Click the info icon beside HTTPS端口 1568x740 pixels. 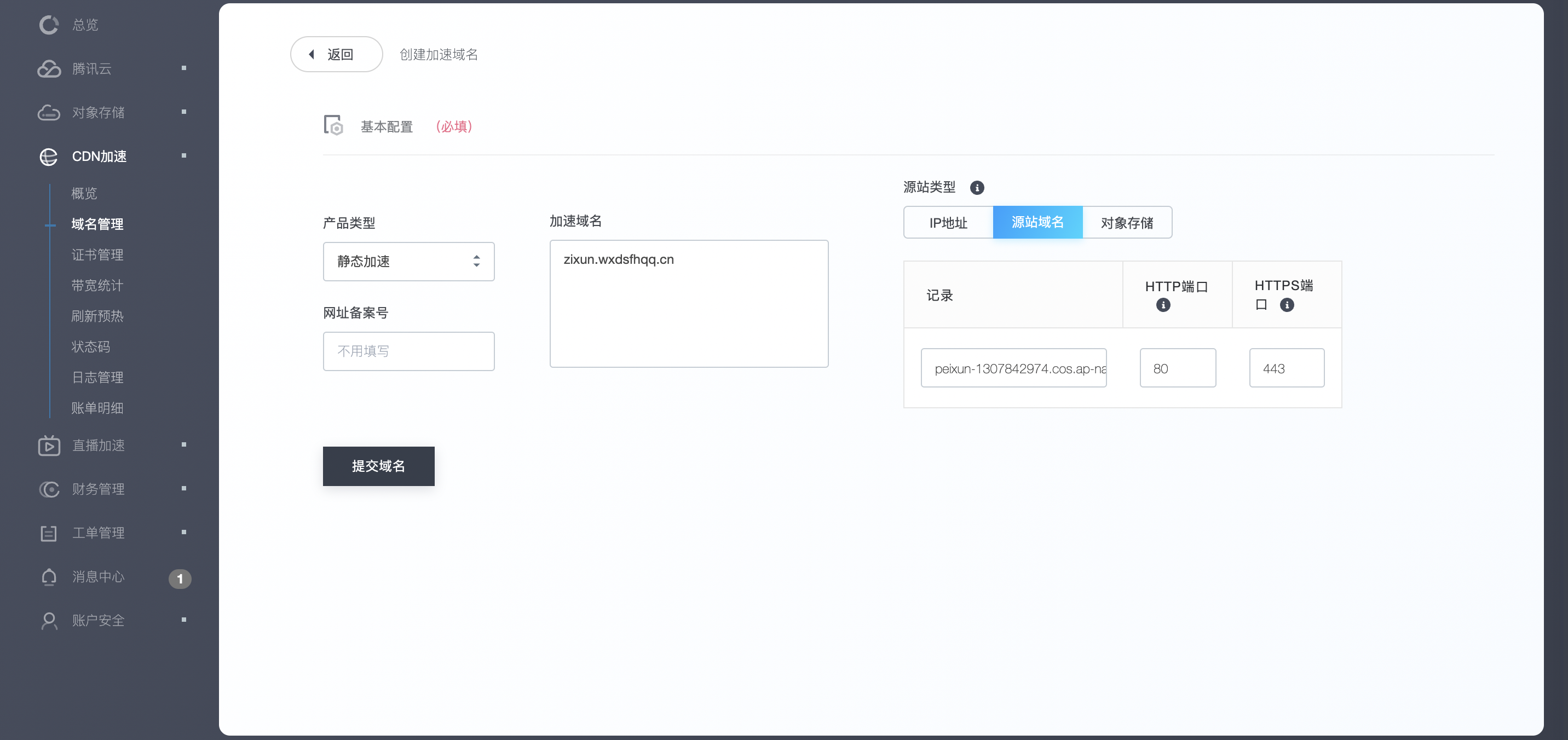click(x=1286, y=305)
